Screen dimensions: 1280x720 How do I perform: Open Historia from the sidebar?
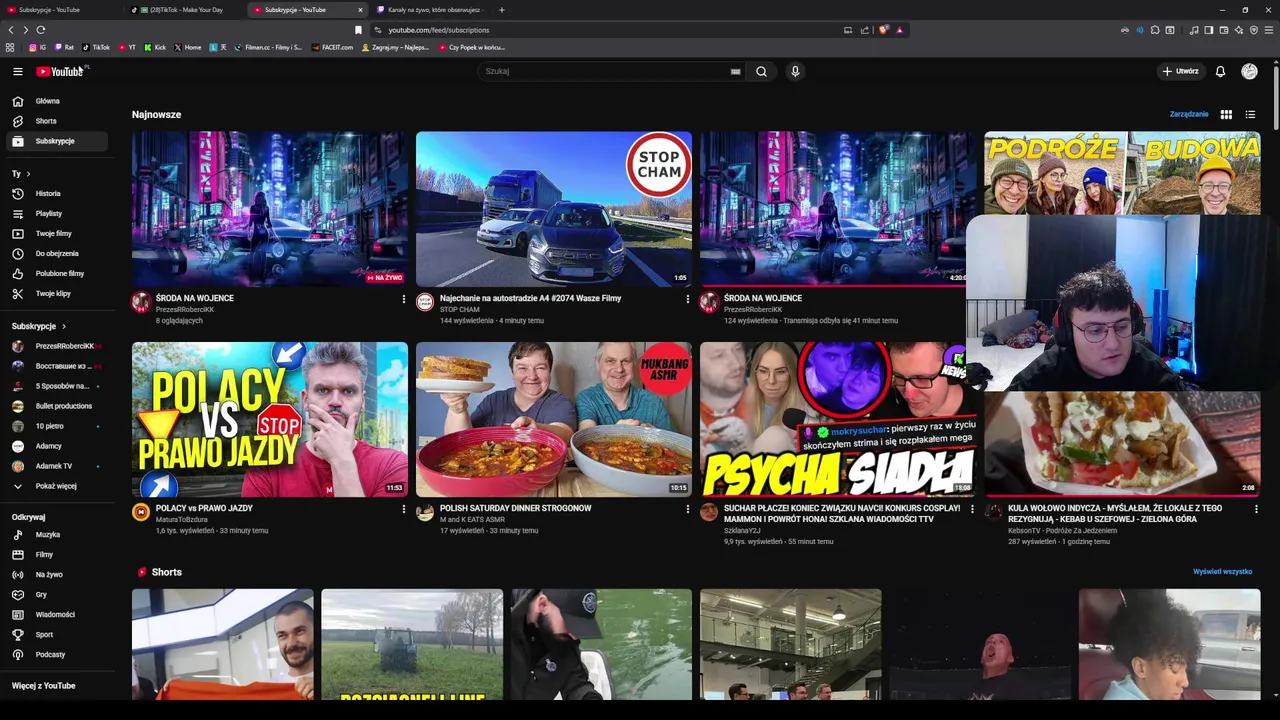[55, 193]
